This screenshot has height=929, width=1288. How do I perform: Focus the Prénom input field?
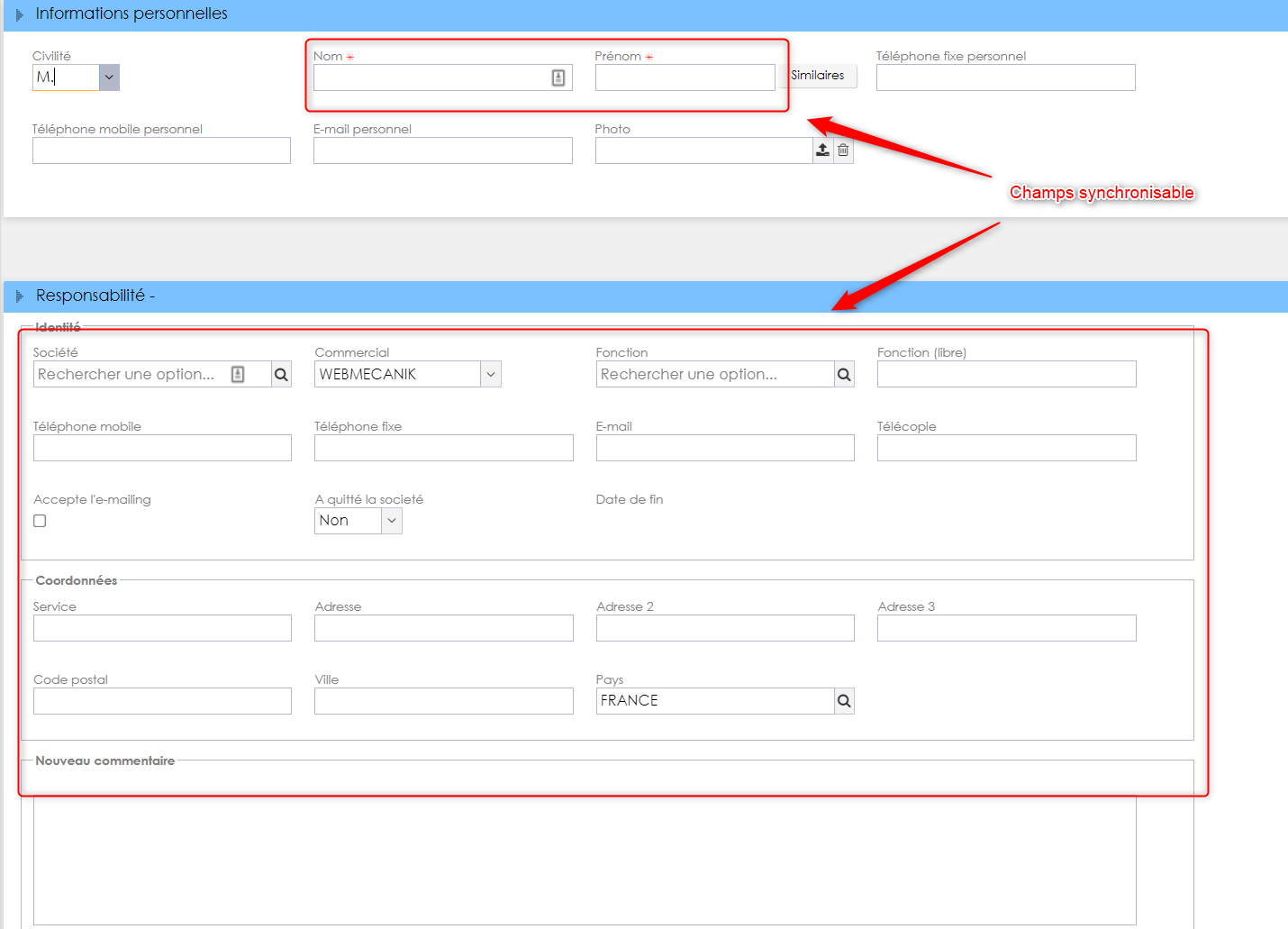point(685,77)
